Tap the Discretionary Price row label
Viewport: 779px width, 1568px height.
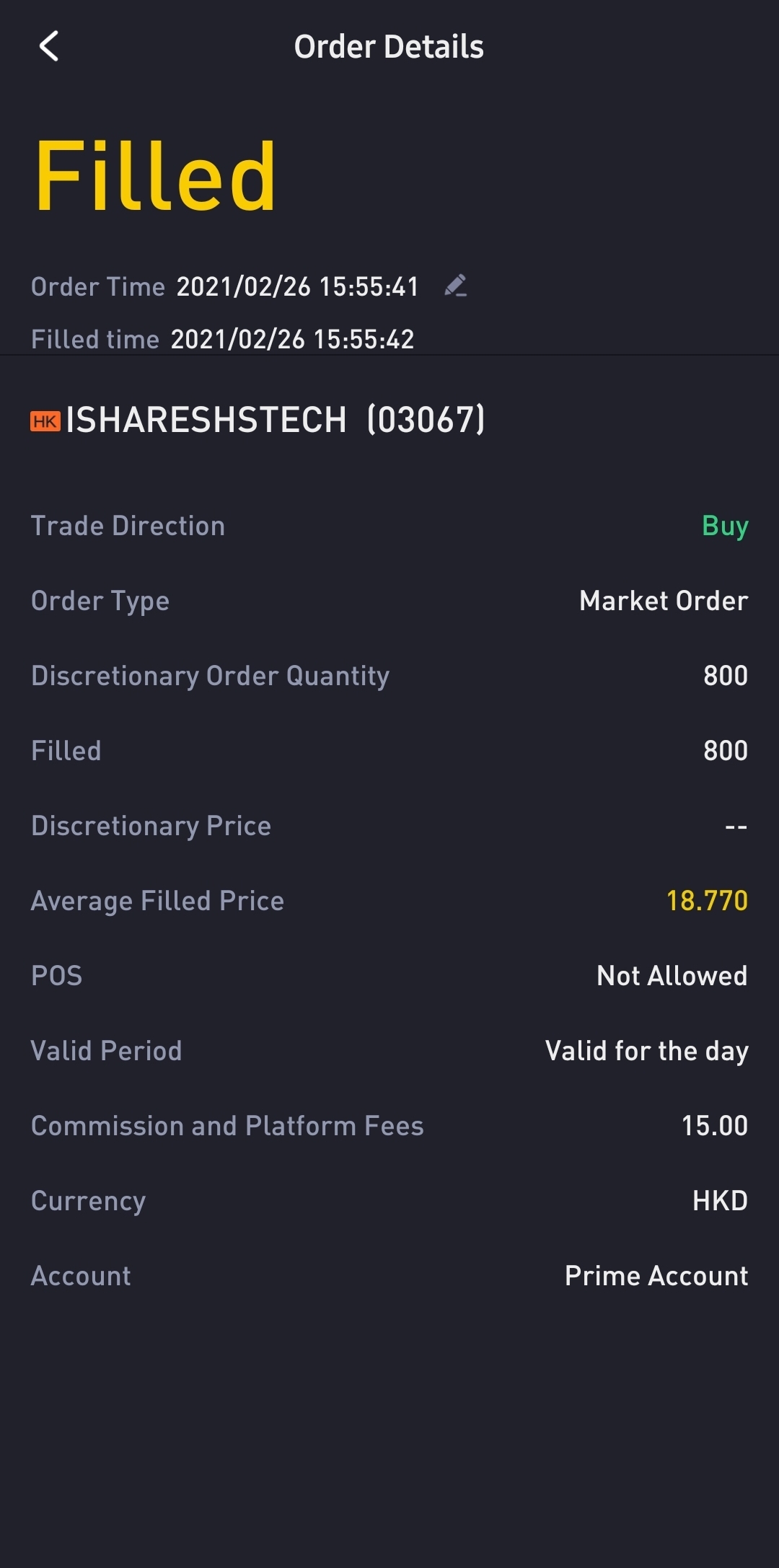[x=151, y=826]
